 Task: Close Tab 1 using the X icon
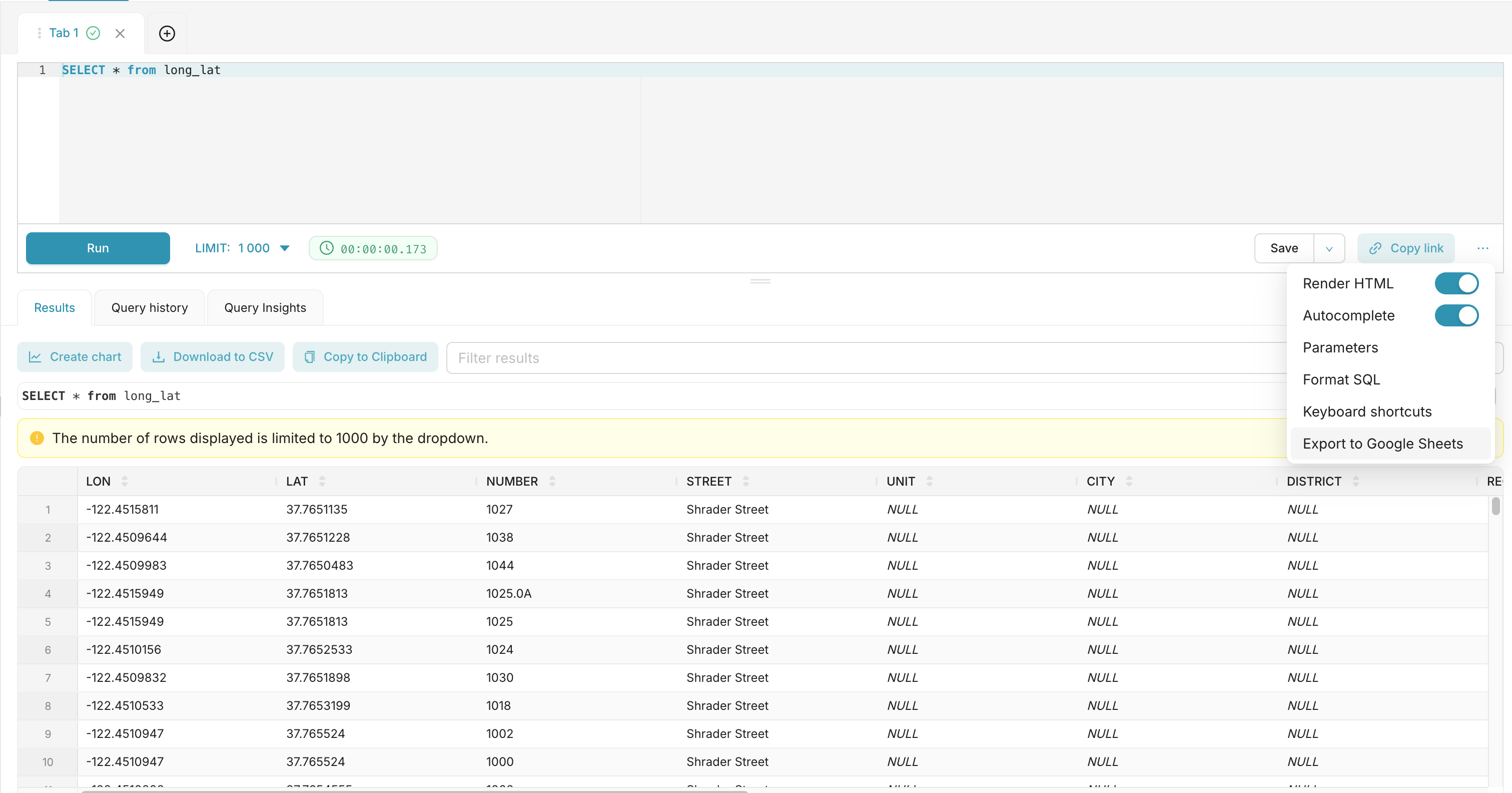point(120,34)
